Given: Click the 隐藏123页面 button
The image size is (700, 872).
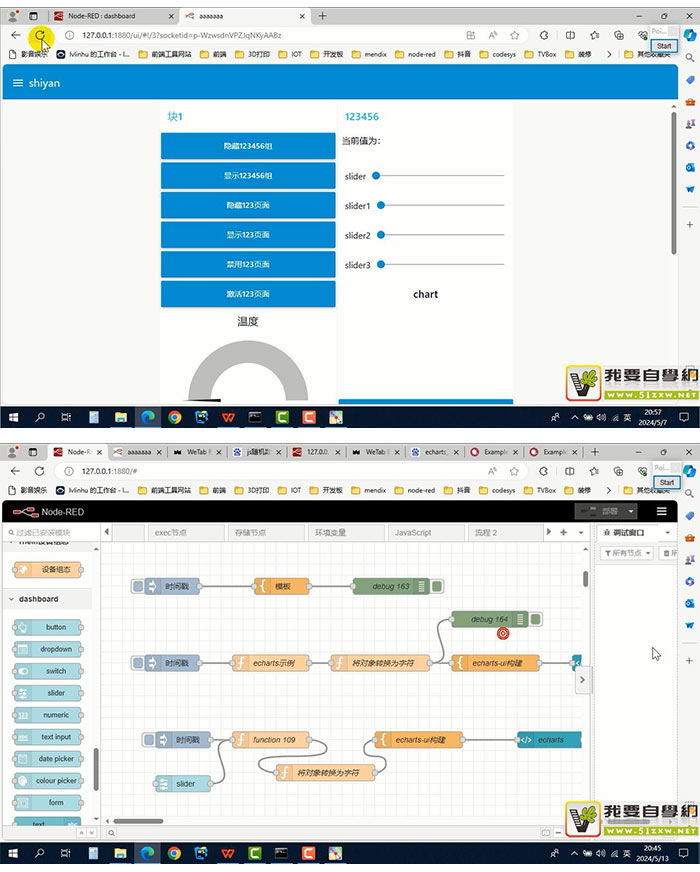Looking at the screenshot, I should coord(248,205).
